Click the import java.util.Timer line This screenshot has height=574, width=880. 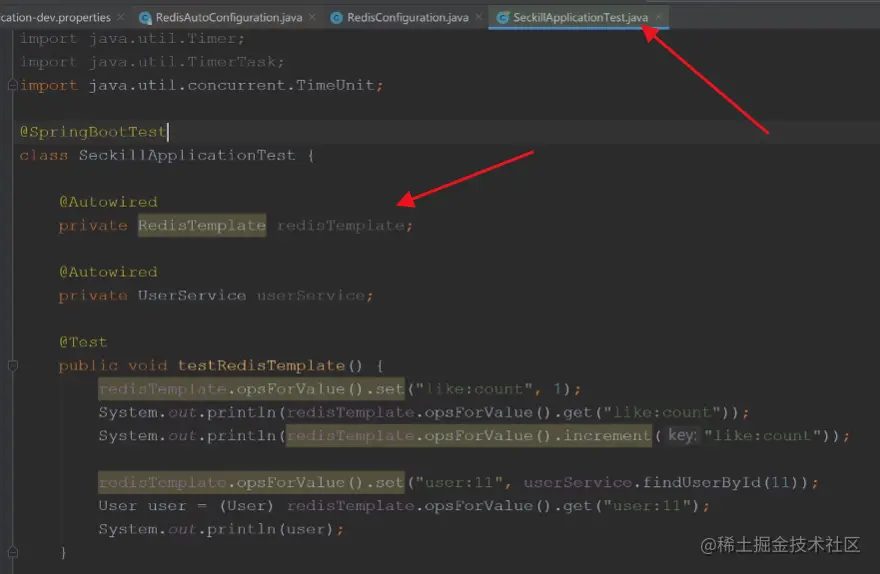pos(132,39)
